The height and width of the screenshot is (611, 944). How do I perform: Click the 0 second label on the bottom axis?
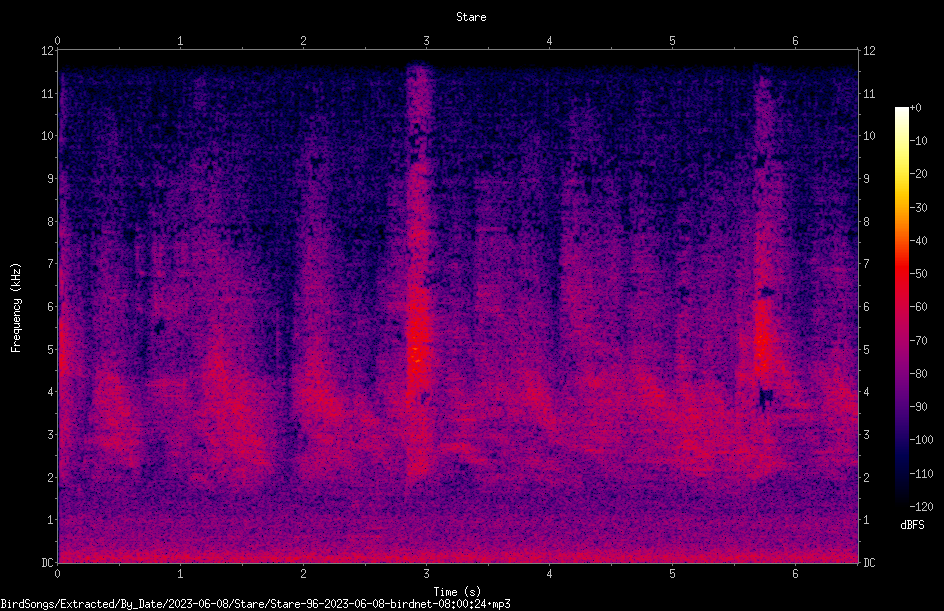tap(57, 574)
